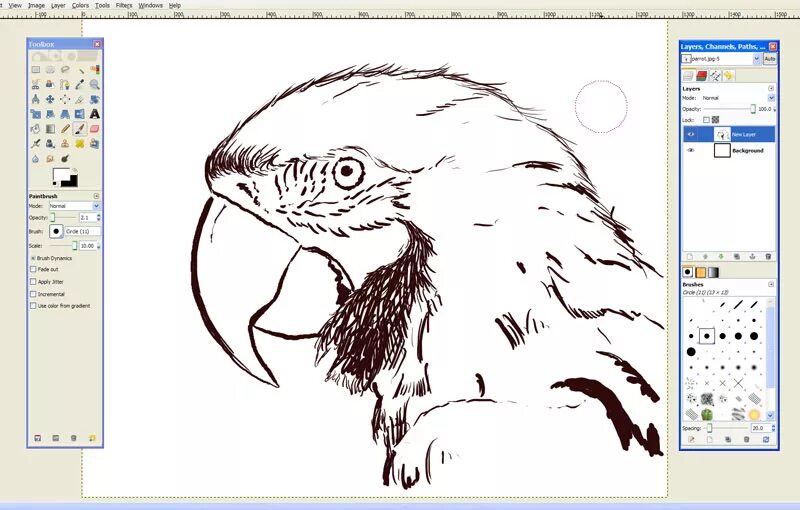This screenshot has height=510, width=800.
Task: Switch to the Patterns tab
Action: pos(701,272)
